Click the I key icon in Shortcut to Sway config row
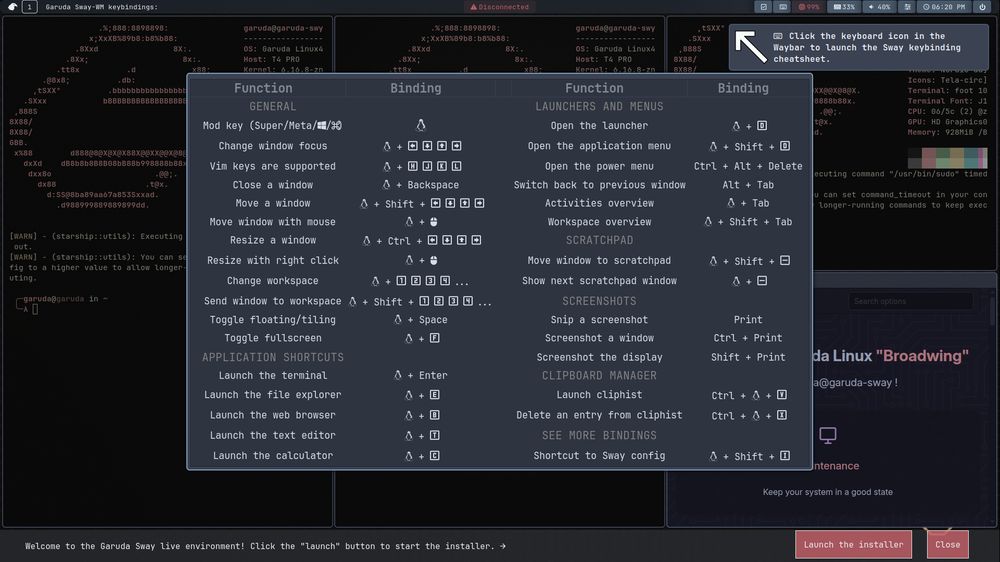This screenshot has height=562, width=1000. 785,455
